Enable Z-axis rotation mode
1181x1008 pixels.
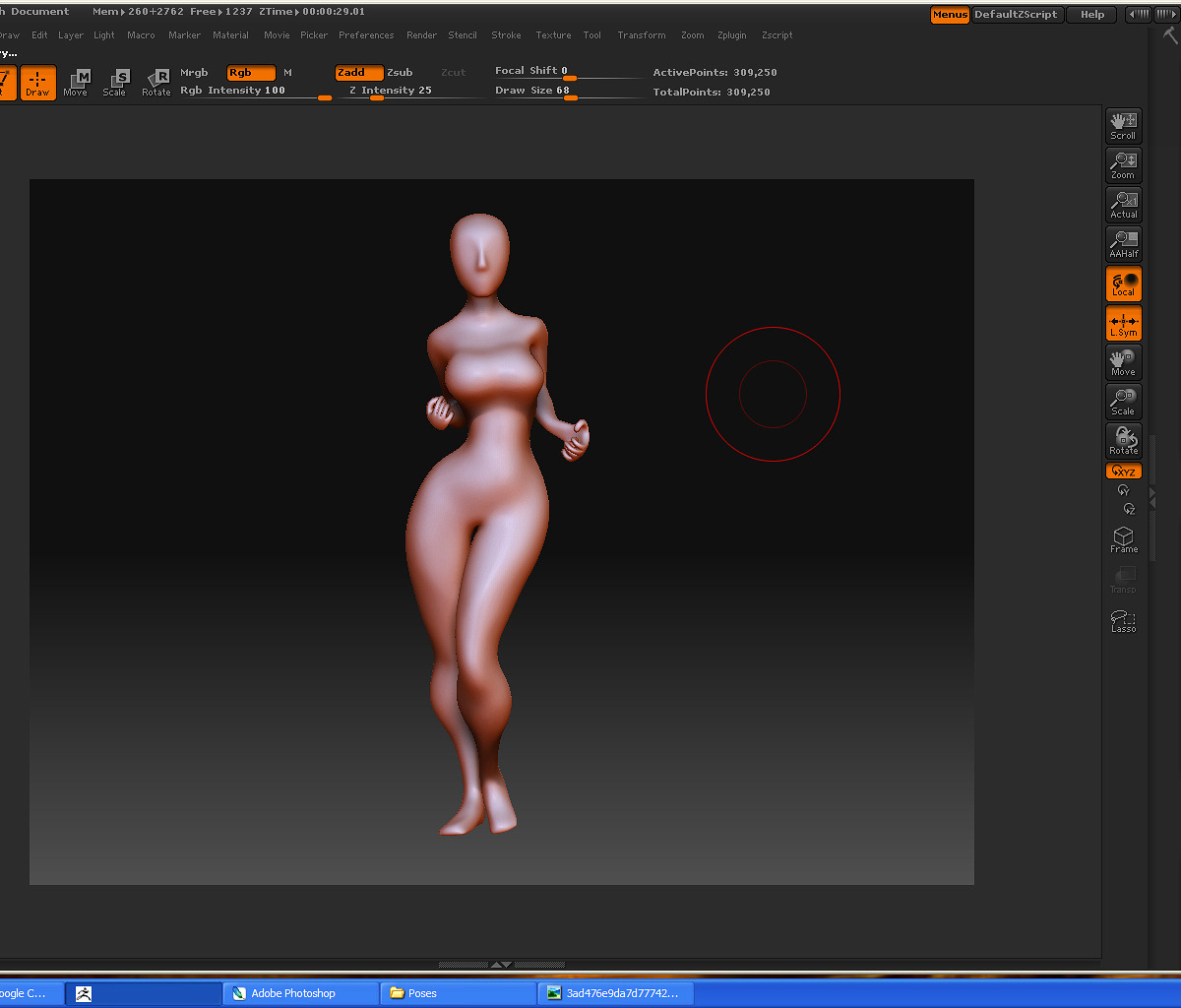coord(1129,508)
